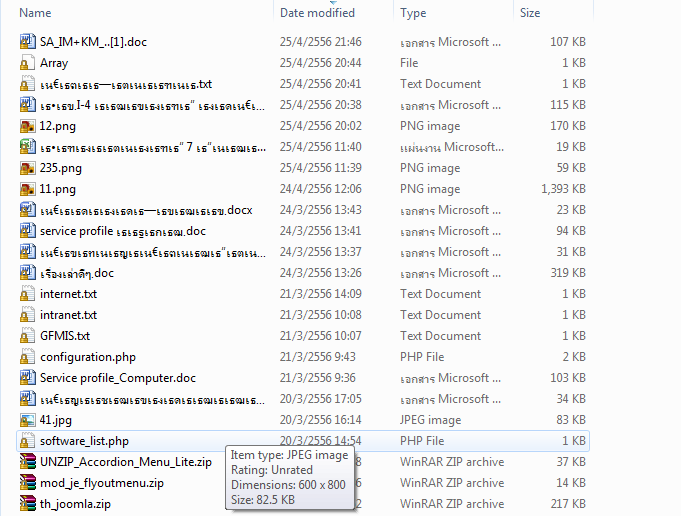This screenshot has width=681, height=516.
Task: Select Word icon of the 34 KB document
Action: pyautogui.click(x=27, y=399)
